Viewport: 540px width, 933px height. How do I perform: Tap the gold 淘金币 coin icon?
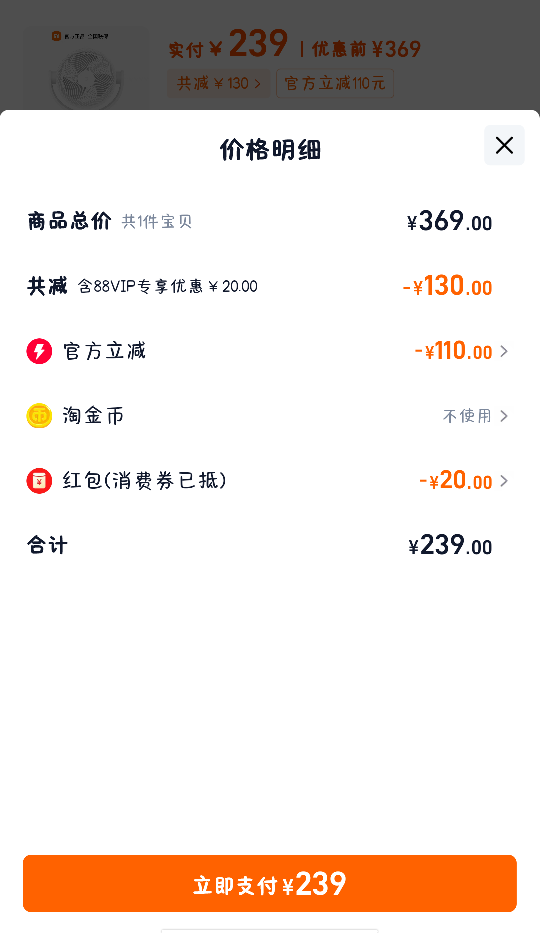point(39,416)
